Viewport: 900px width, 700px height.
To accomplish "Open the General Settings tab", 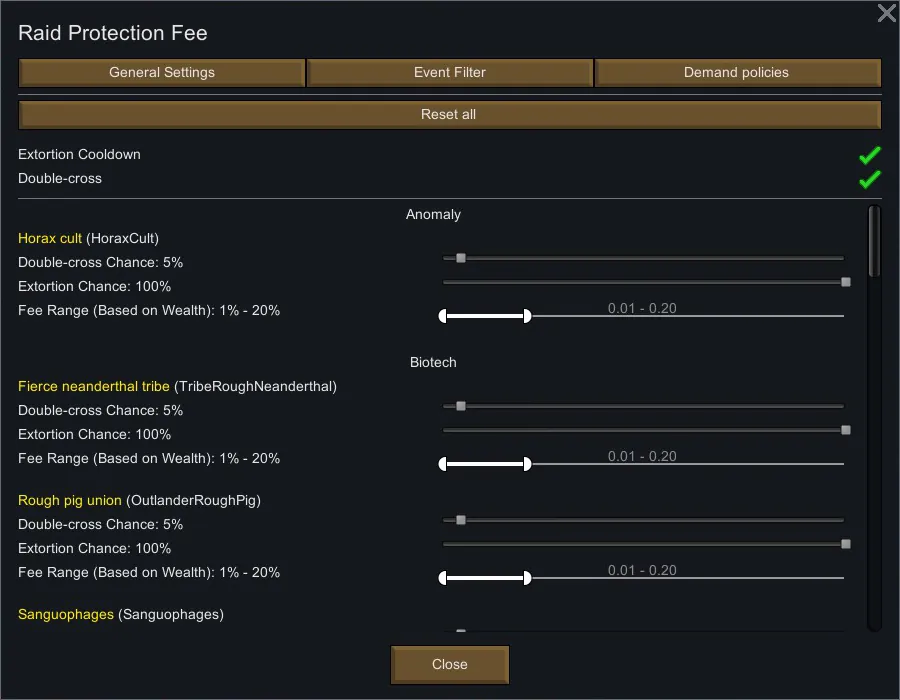I will 162,73.
